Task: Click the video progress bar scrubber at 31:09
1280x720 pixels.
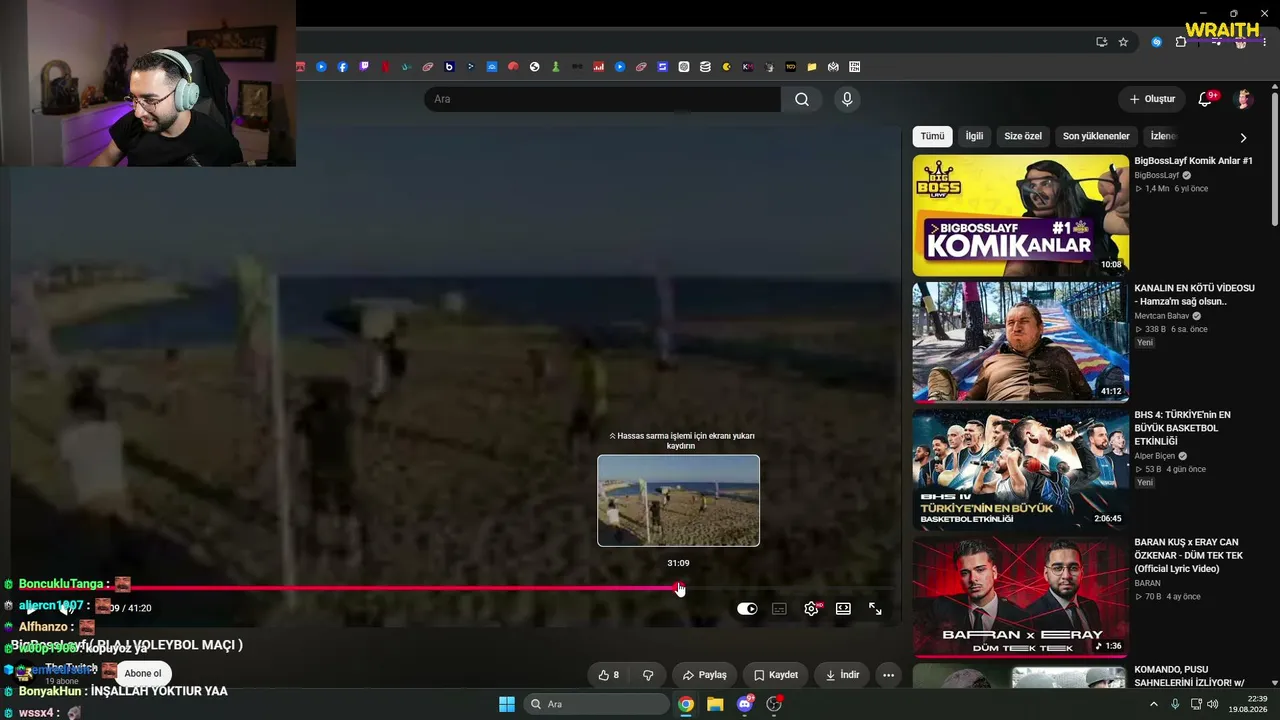Action: coord(680,588)
